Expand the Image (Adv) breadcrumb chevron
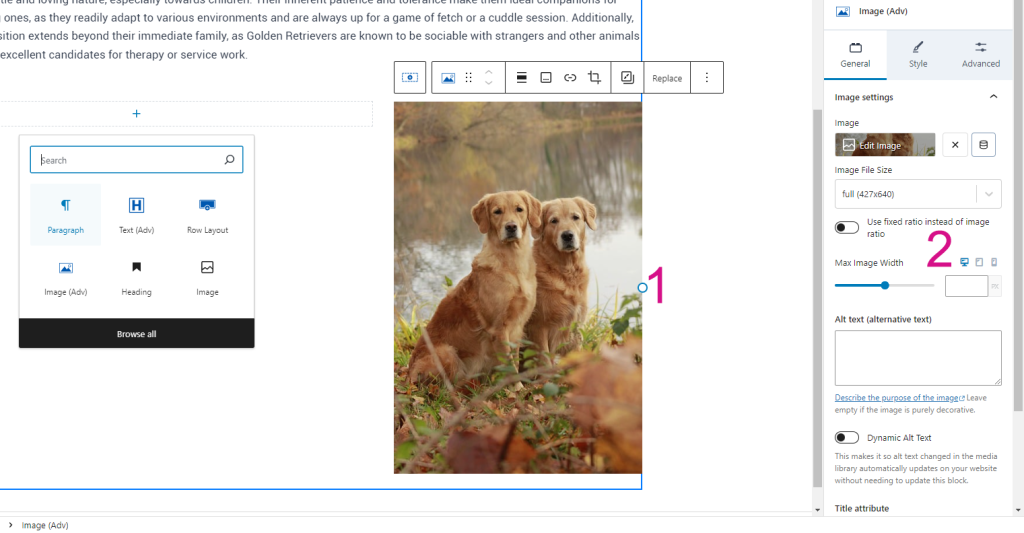Image resolution: width=1024 pixels, height=533 pixels. [10, 525]
